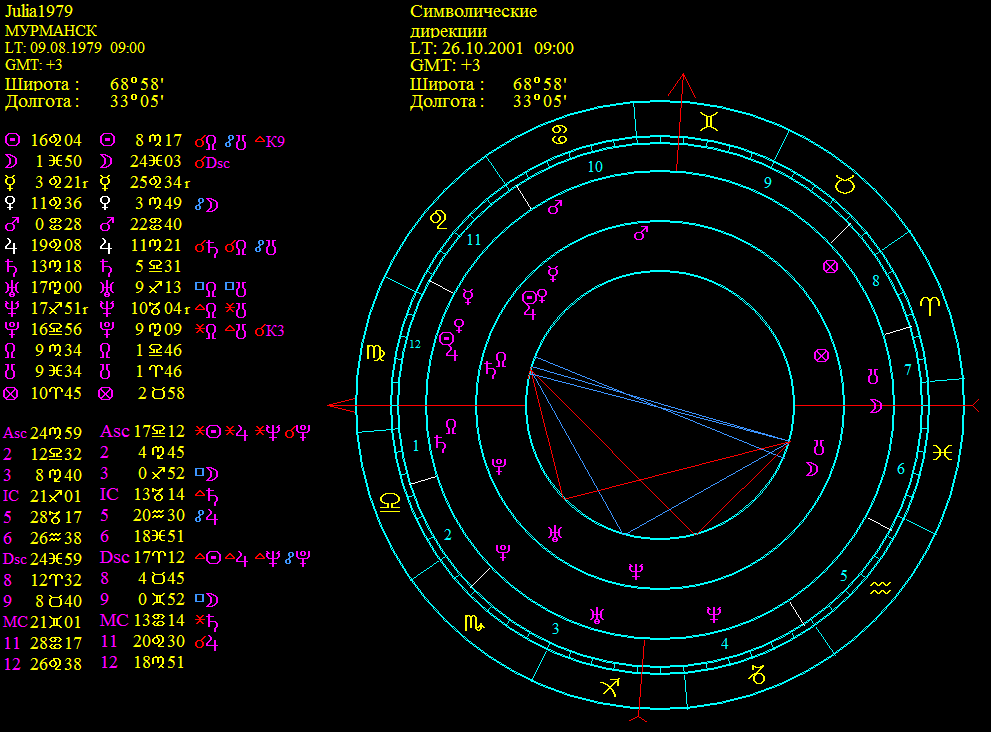Click the Uranus symbol beside 9♐13

(x=107, y=288)
